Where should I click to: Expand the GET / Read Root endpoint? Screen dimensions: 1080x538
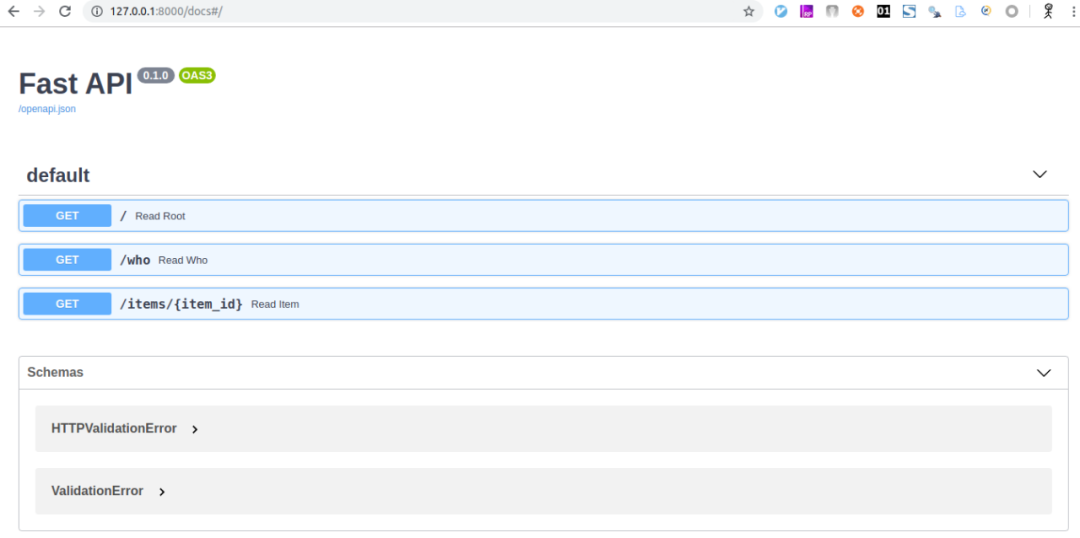coord(543,216)
